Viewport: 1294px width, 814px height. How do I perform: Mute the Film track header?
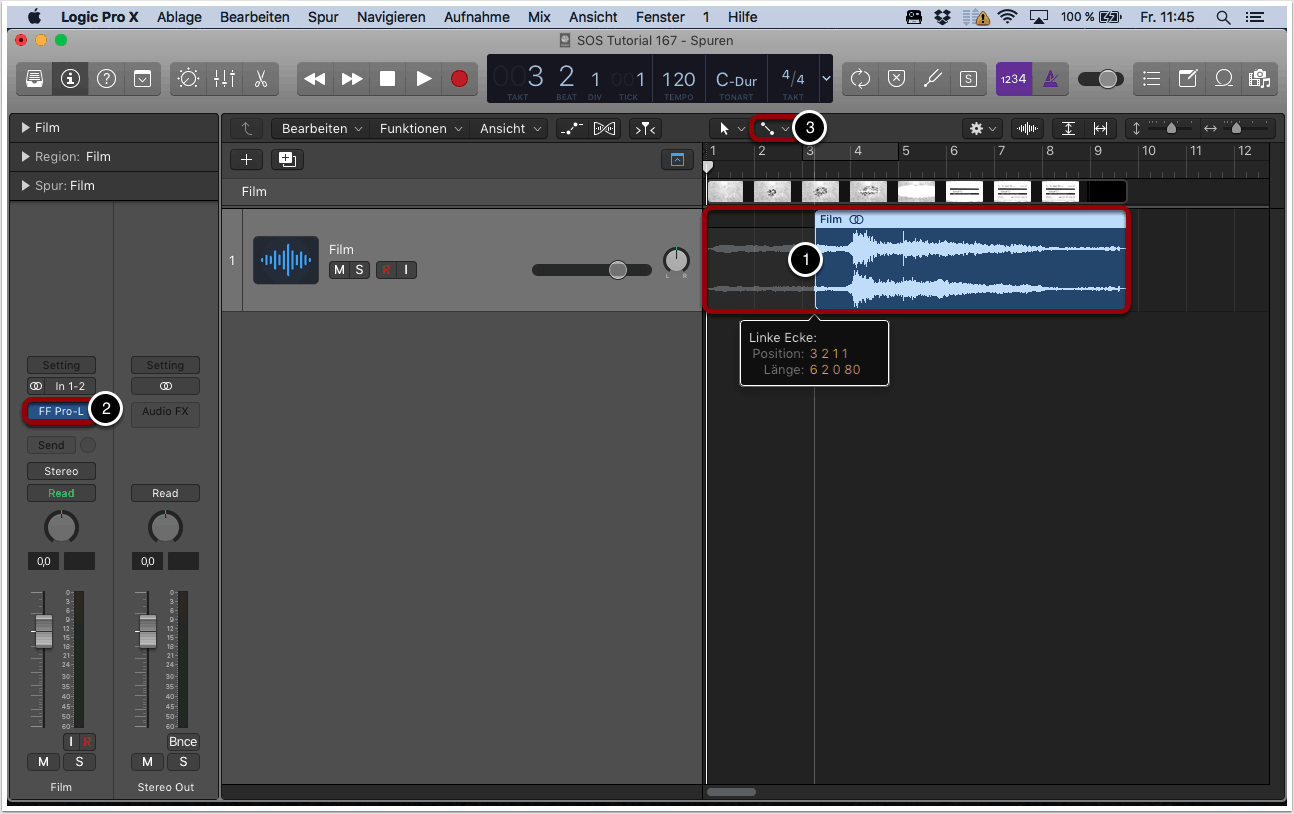[339, 270]
